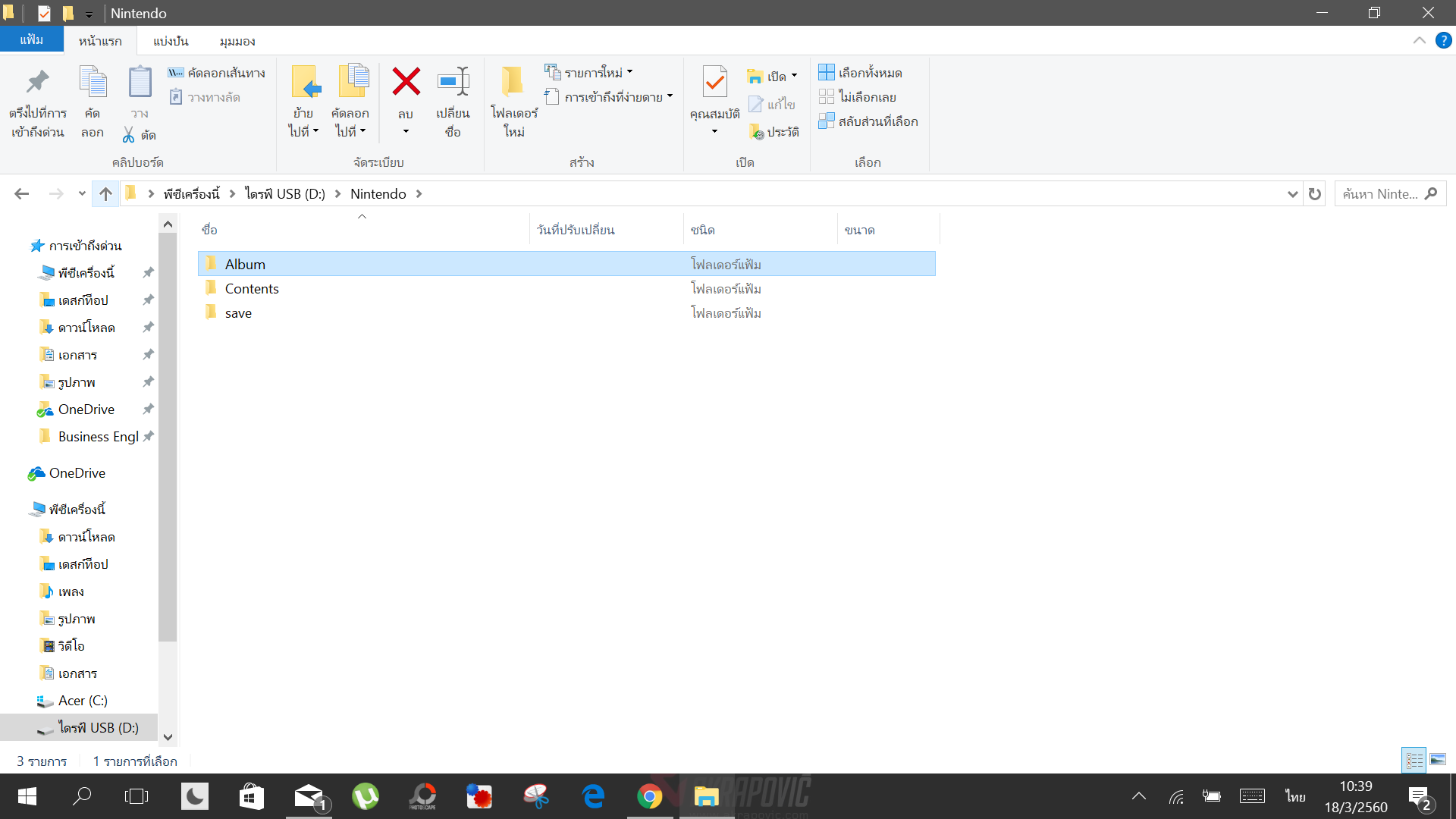The width and height of the screenshot is (1456, 819).
Task: Click the Refresh button
Action: (1315, 194)
